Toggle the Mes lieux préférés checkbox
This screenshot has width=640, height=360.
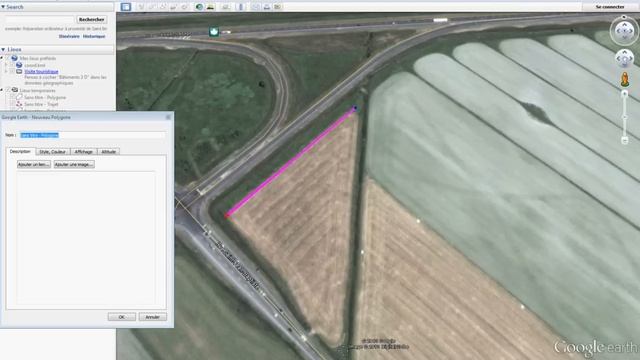pos(8,58)
